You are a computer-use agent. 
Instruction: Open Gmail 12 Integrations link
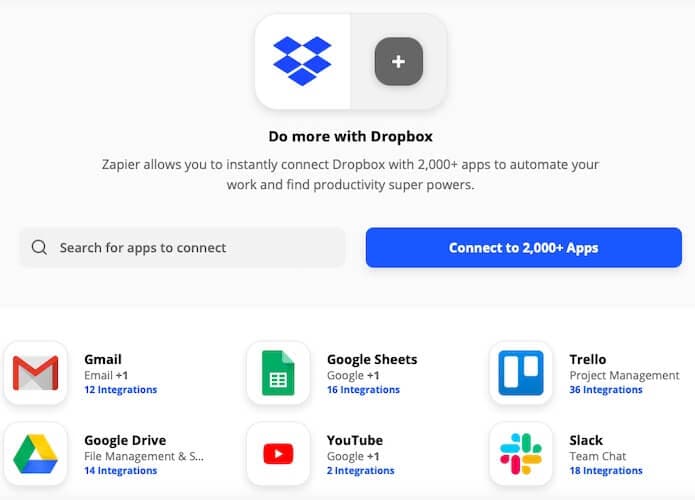click(121, 390)
